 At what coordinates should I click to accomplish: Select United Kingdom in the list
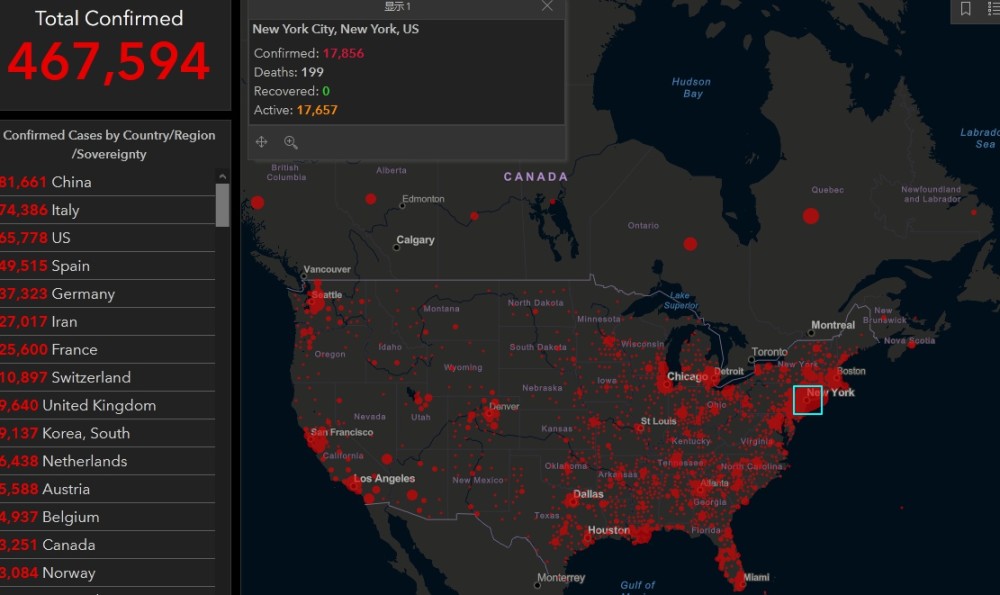(98, 405)
